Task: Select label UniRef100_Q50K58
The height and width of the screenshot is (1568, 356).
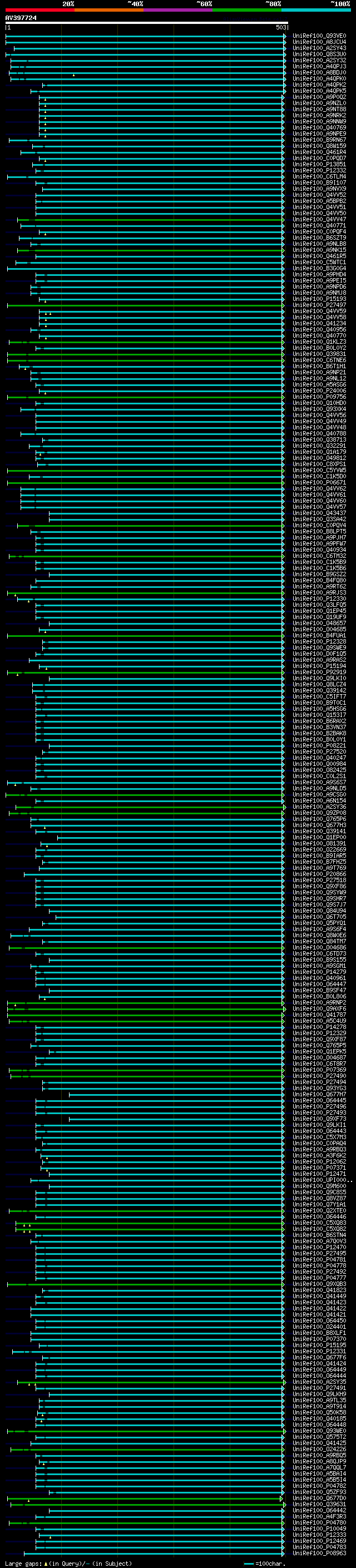Action: coord(319,1412)
